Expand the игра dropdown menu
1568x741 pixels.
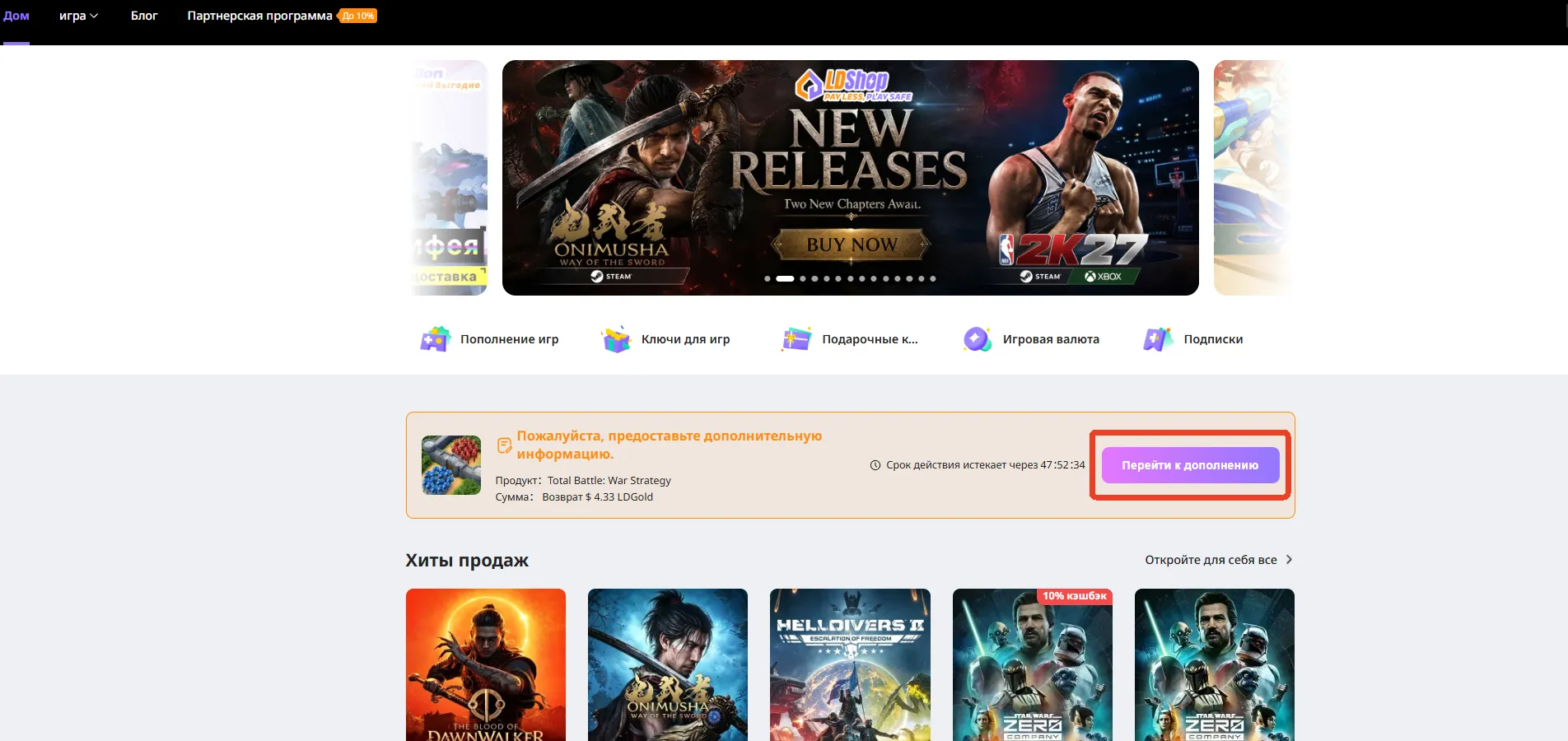tap(79, 16)
